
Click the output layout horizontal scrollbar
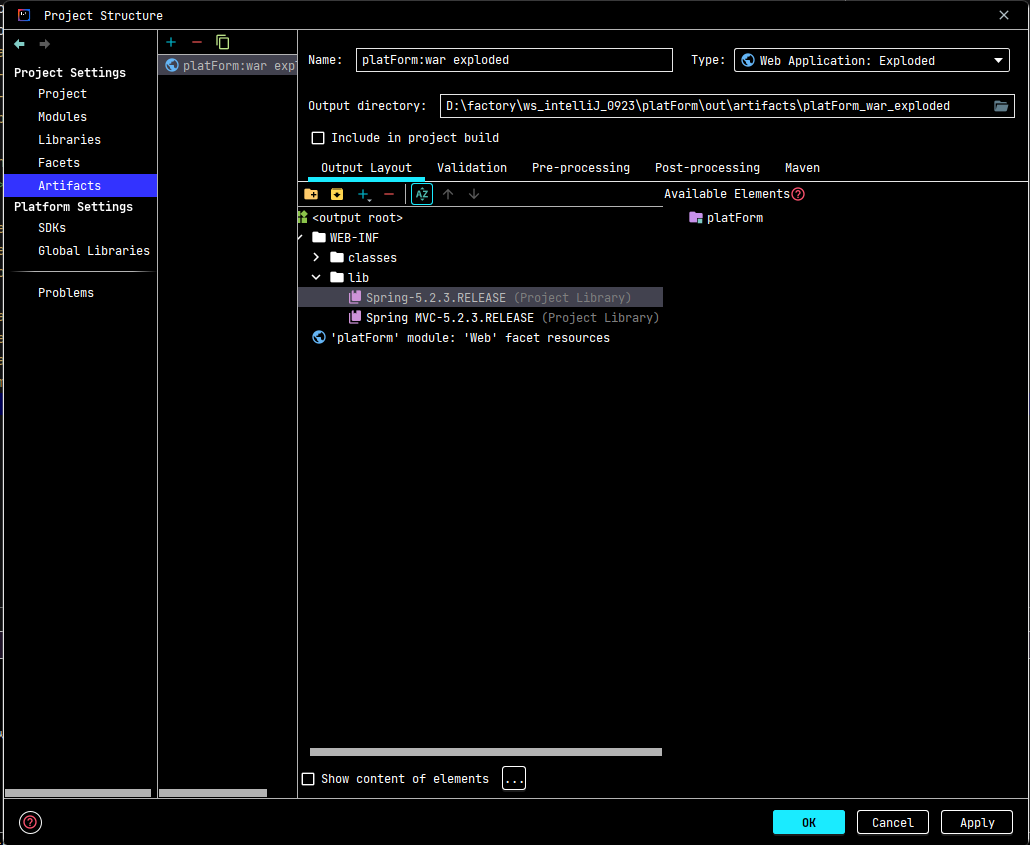point(485,752)
